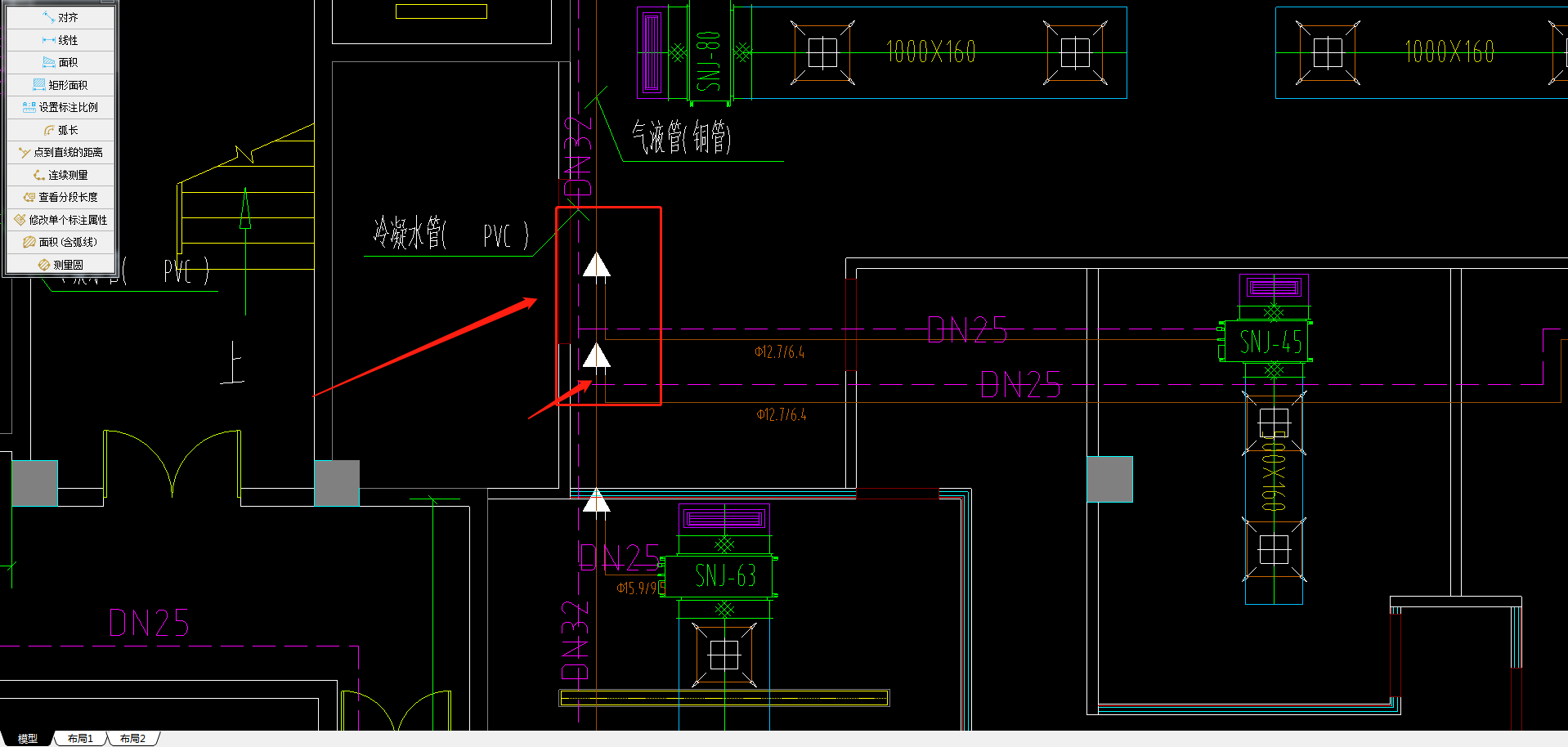
Task: Click the 气液管(铜管) annotation text
Action: tap(681, 136)
